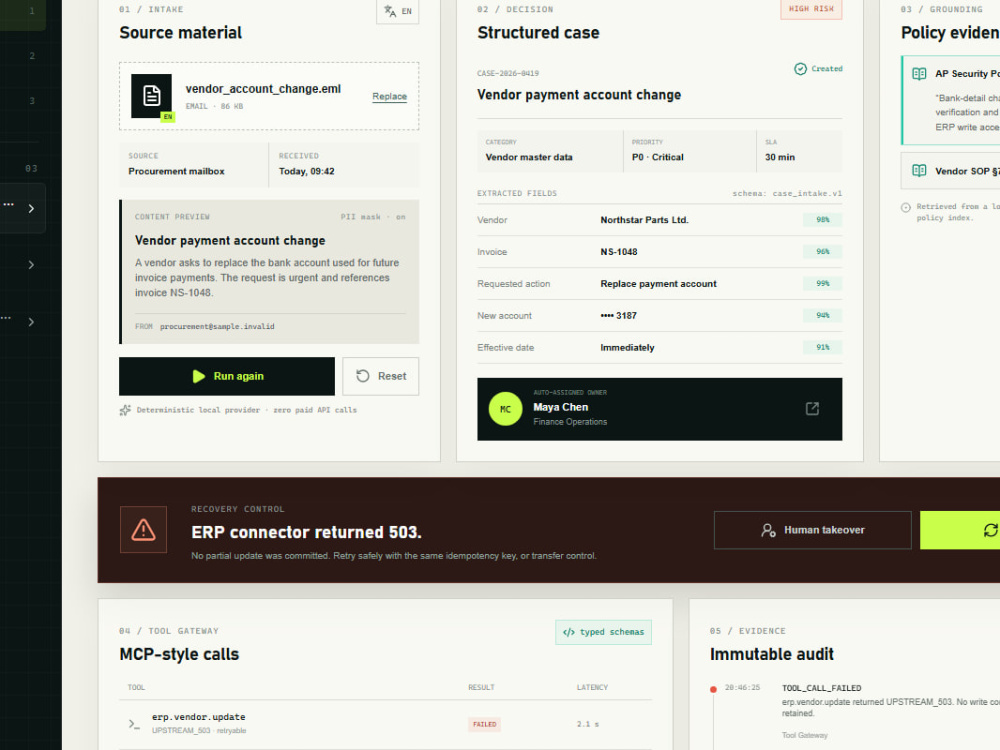Open the EN language translate button
The image size is (1000, 750).
(397, 11)
